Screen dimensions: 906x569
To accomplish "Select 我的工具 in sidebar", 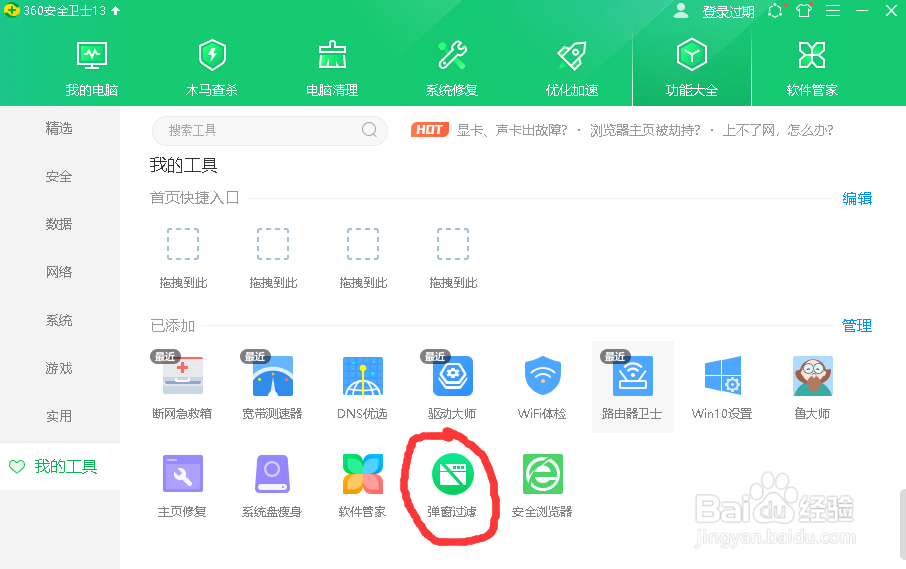I will coord(60,466).
